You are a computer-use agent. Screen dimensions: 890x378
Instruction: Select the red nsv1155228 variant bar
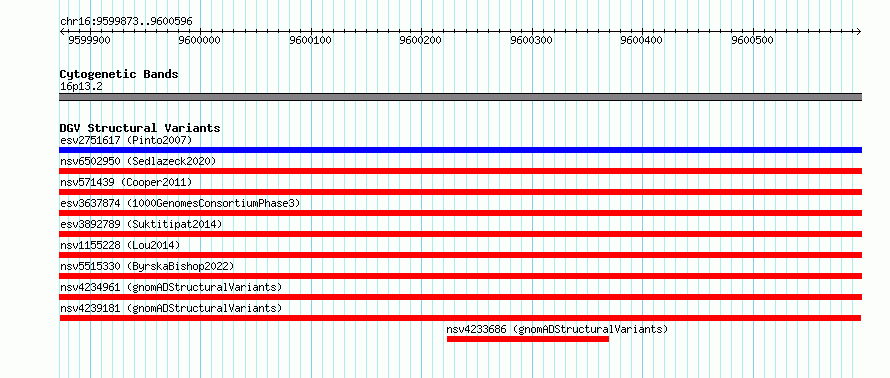(x=460, y=255)
